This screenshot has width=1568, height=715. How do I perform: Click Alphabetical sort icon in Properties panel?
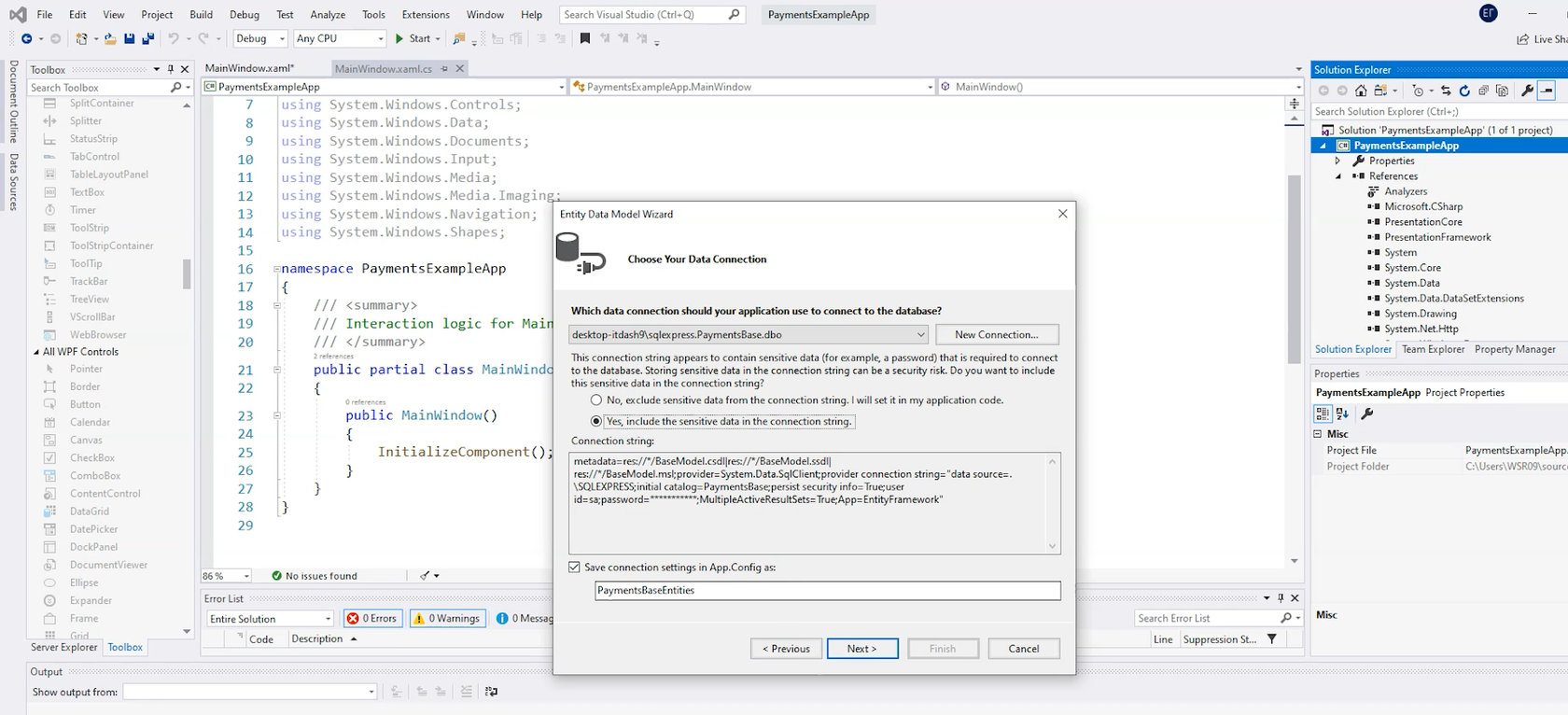pyautogui.click(x=1342, y=414)
